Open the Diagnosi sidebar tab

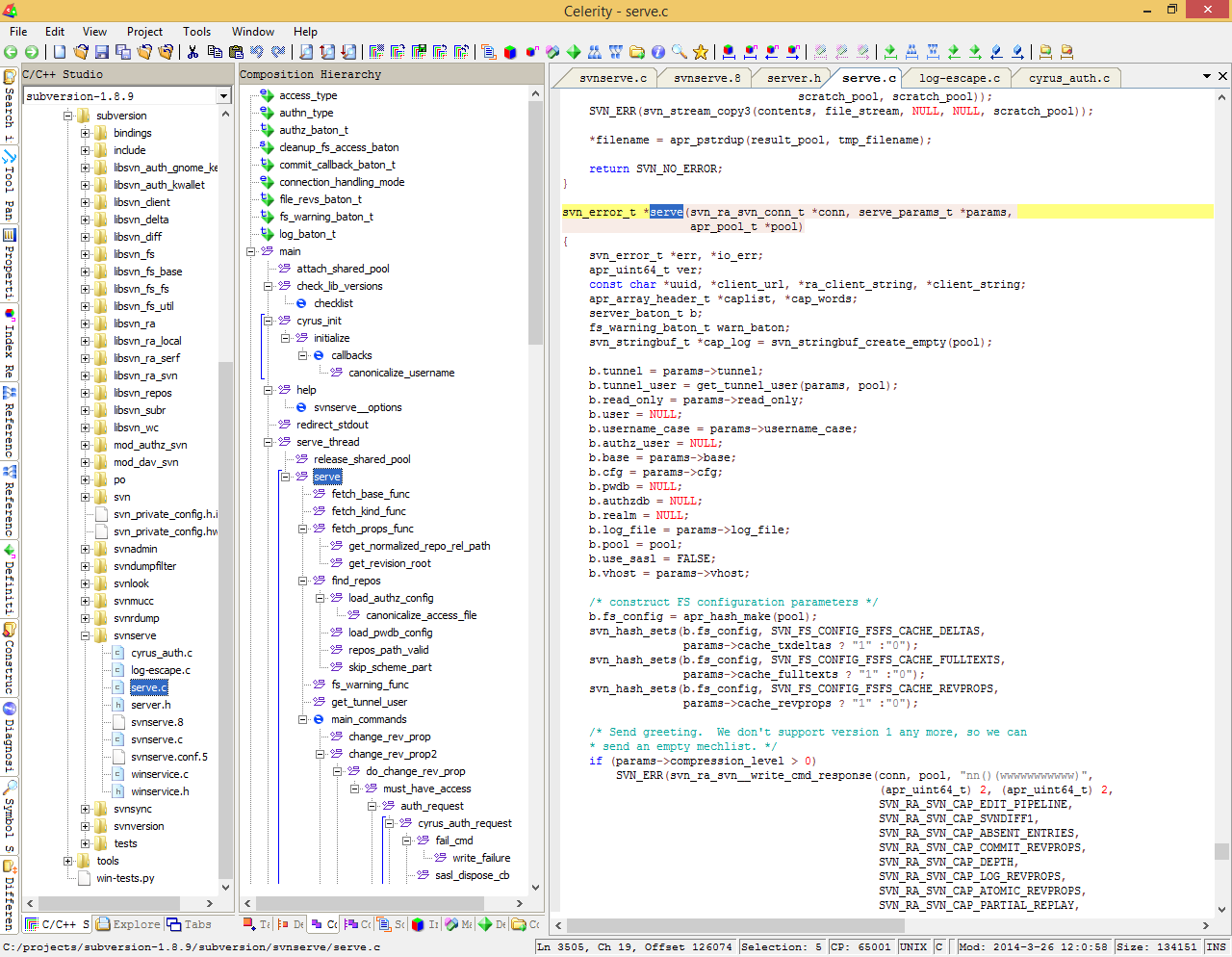point(10,737)
